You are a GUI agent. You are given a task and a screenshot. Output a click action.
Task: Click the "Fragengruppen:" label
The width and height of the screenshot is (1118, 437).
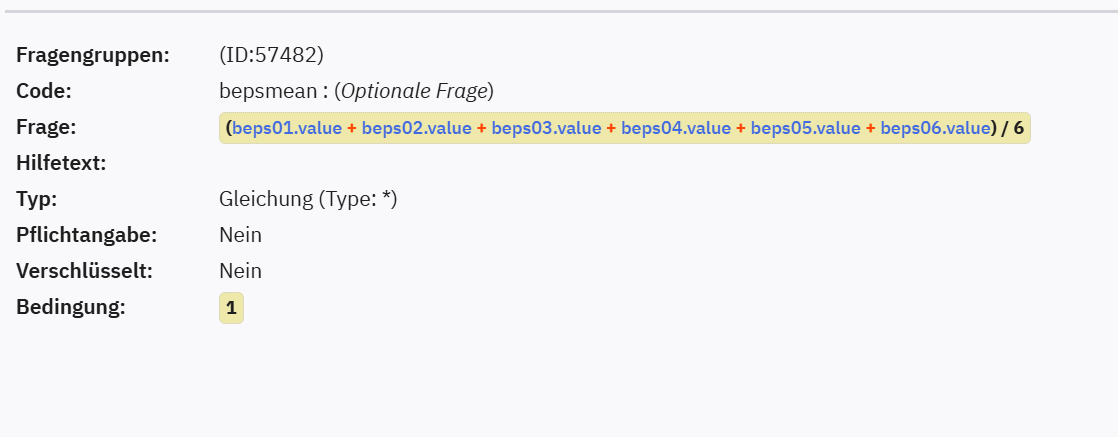(93, 55)
